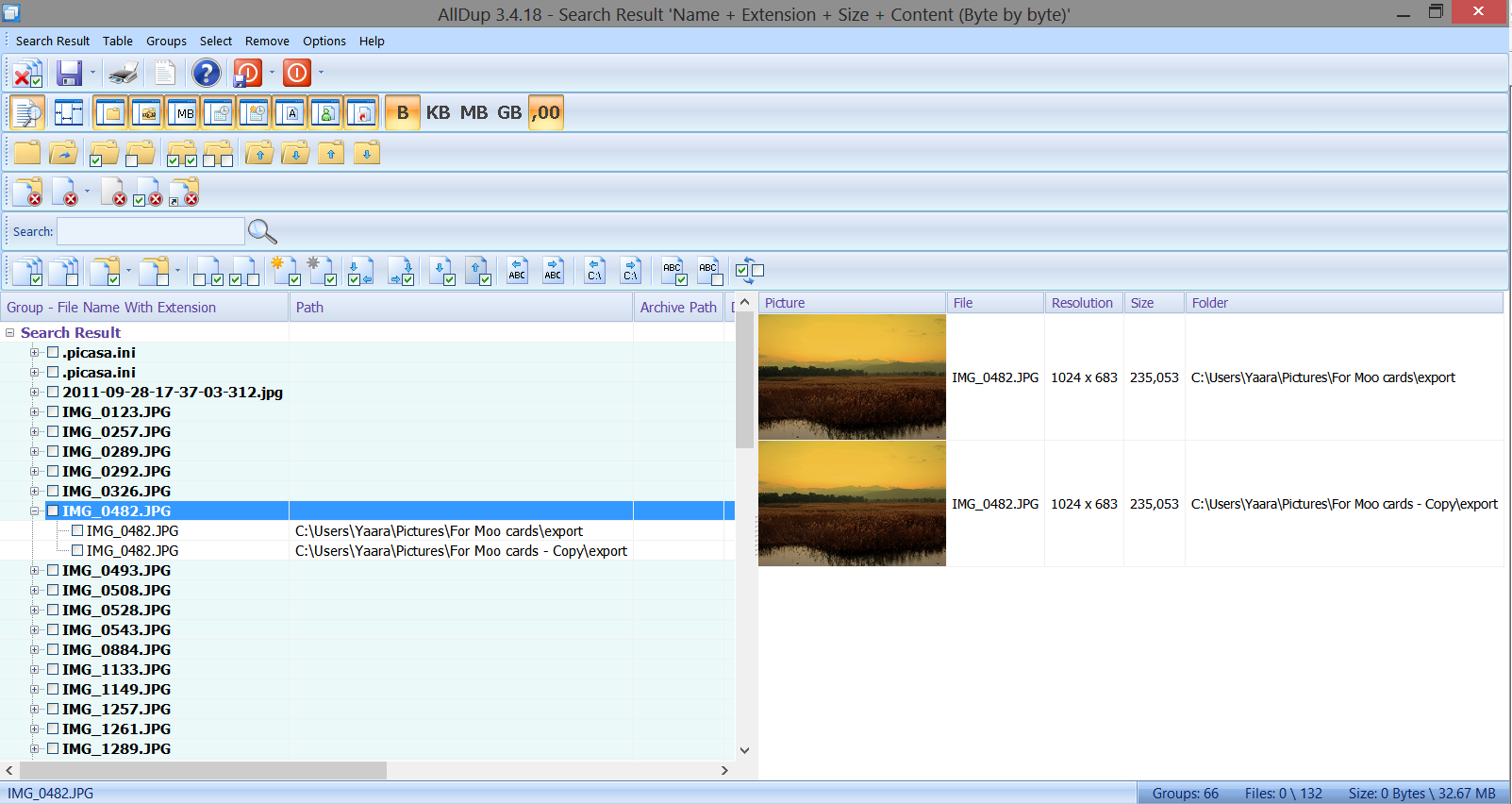
Task: Print the search result list
Action: coord(123,73)
